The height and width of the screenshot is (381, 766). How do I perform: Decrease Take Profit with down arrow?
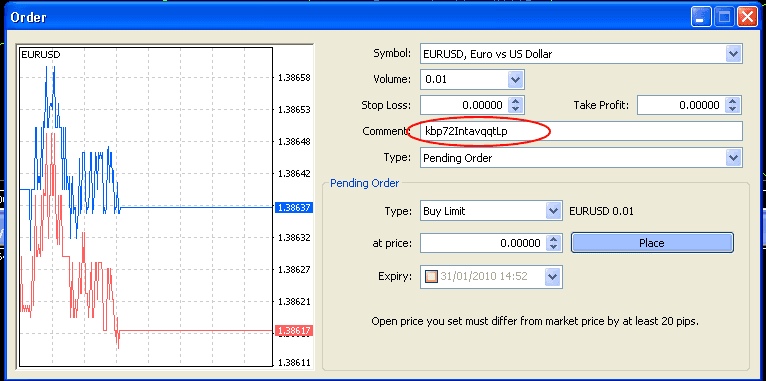[732, 109]
